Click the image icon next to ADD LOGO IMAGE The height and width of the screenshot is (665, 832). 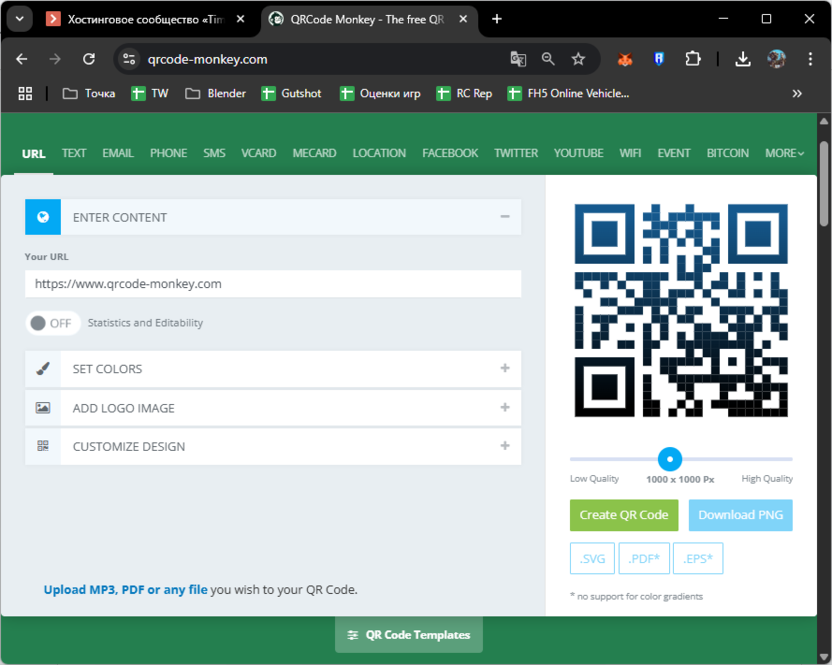pyautogui.click(x=41, y=408)
